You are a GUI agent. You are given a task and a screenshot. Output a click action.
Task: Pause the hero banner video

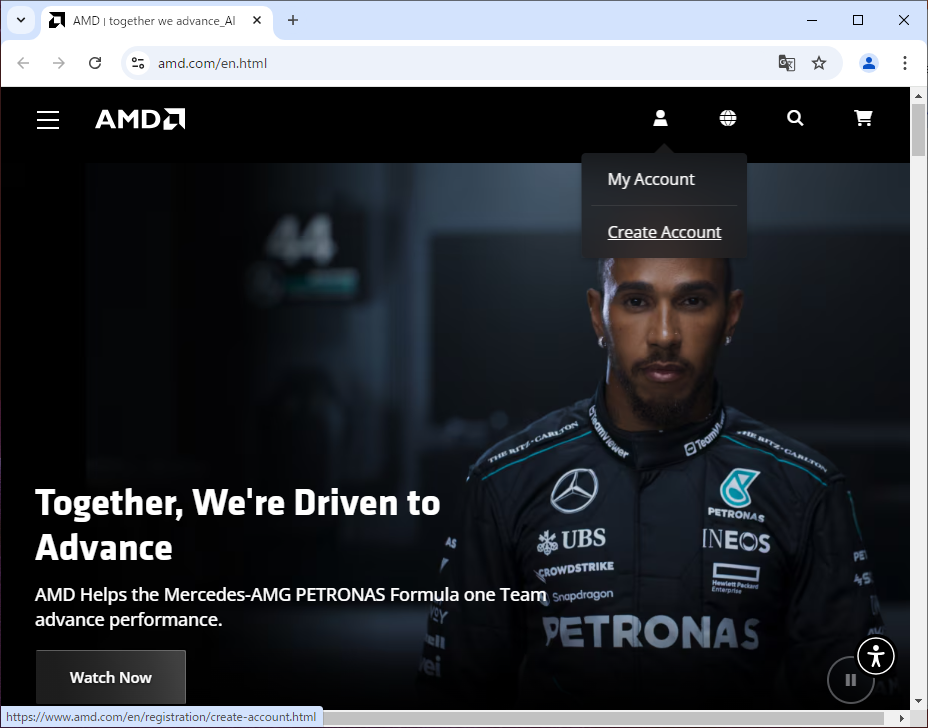tap(851, 680)
